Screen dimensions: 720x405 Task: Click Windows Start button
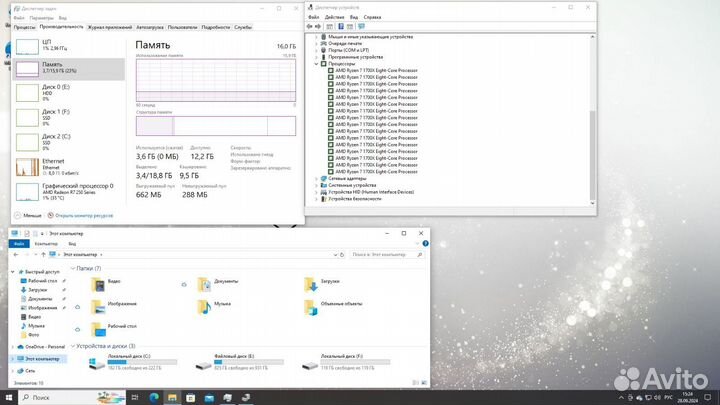[x=9, y=397]
